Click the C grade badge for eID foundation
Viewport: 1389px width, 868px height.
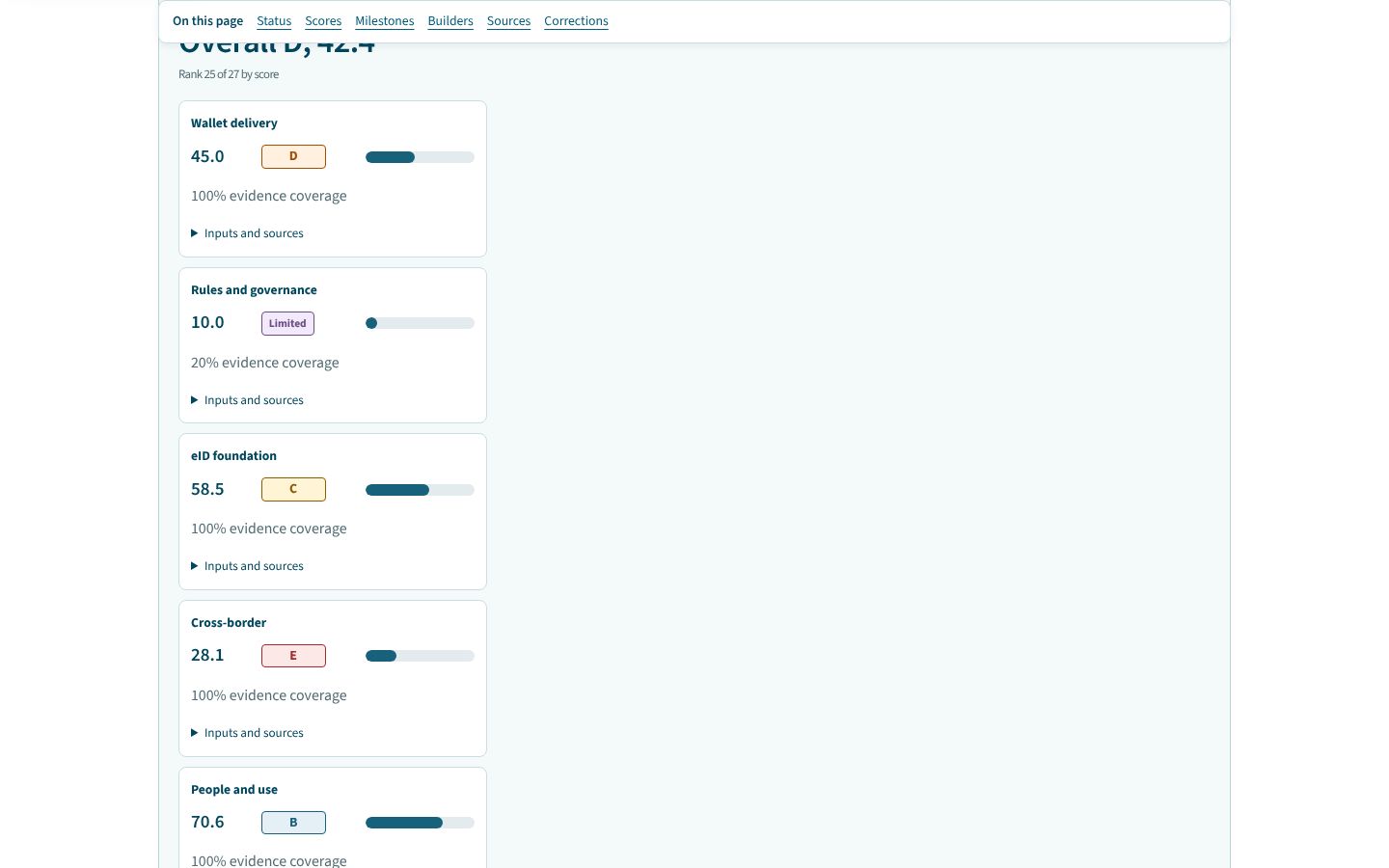(x=293, y=489)
